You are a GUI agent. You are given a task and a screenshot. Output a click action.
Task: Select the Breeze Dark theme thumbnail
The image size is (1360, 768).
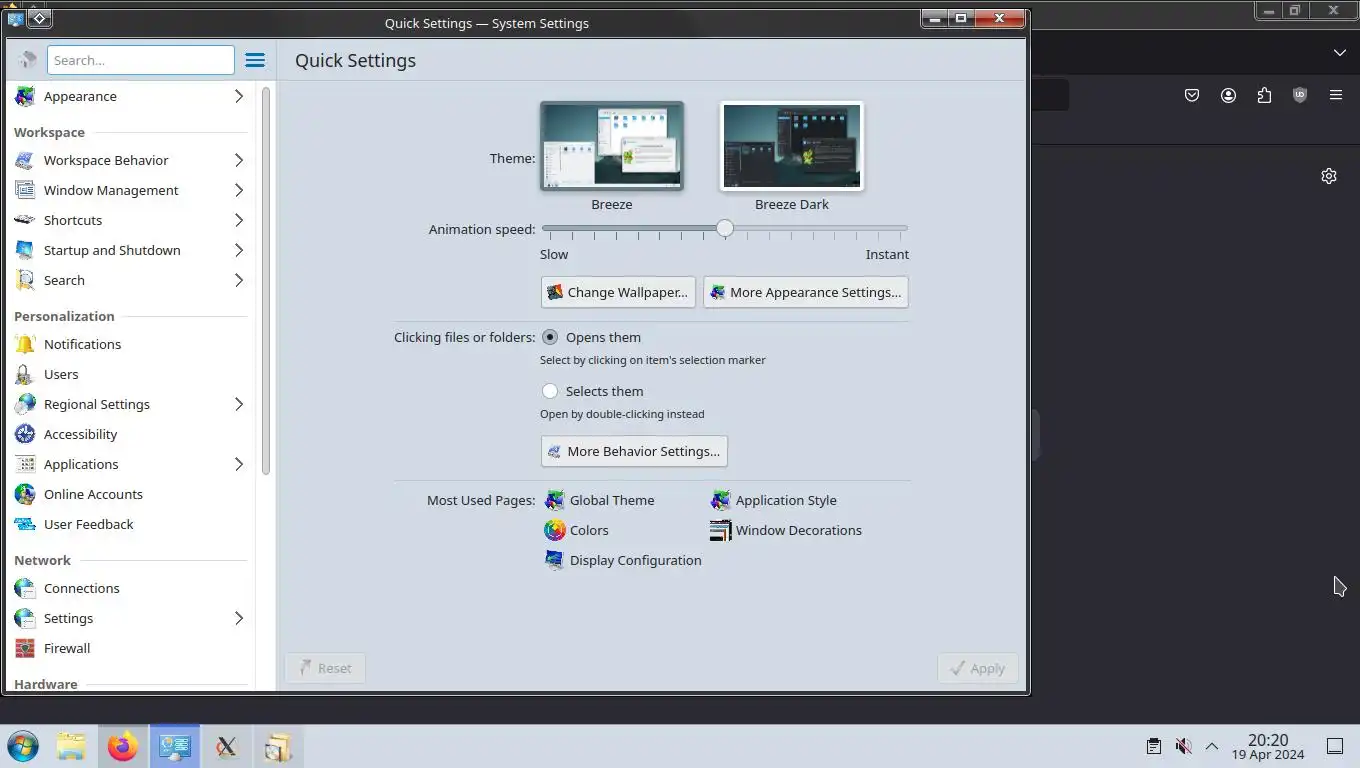(x=792, y=146)
